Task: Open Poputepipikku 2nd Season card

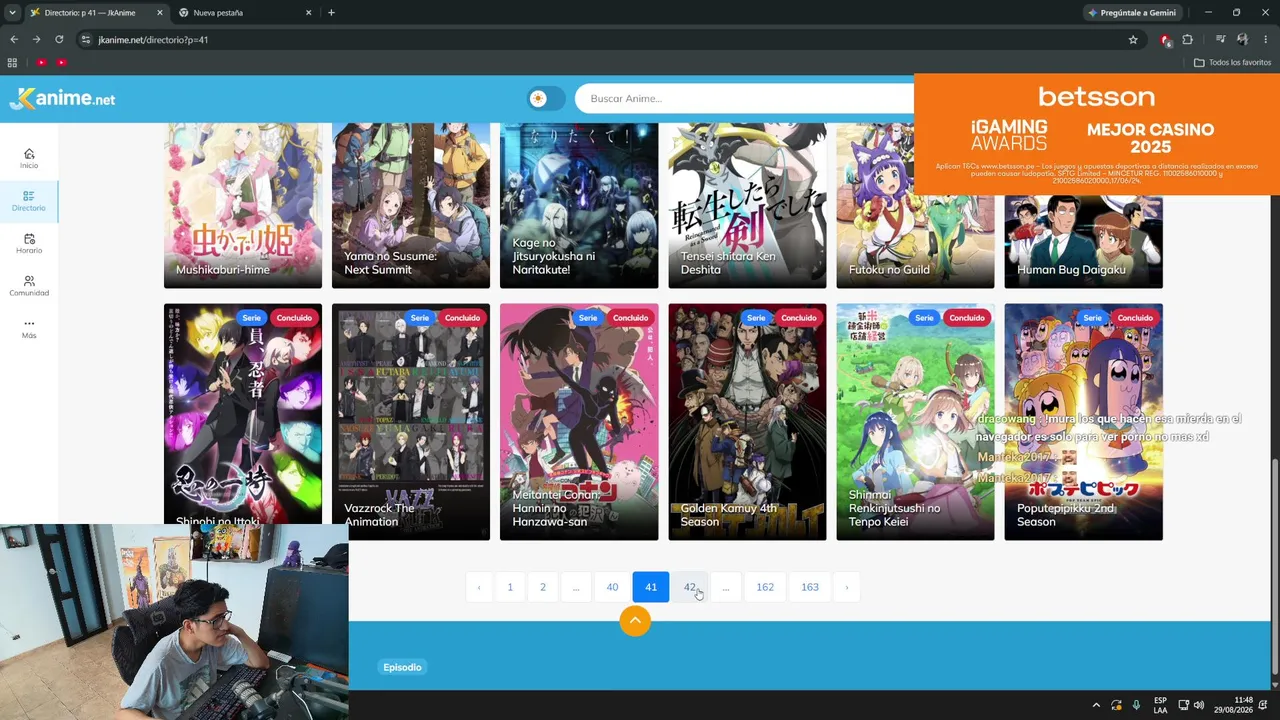Action: (1083, 422)
